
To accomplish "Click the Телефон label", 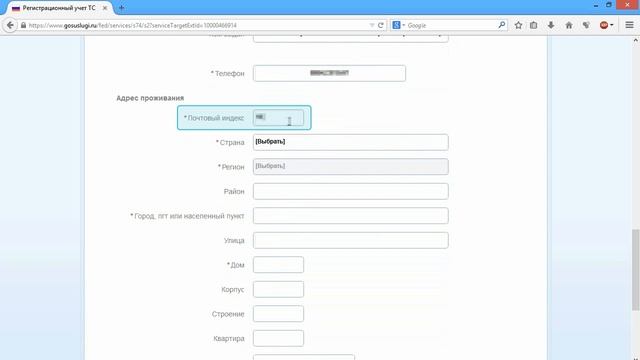I will click(x=230, y=73).
